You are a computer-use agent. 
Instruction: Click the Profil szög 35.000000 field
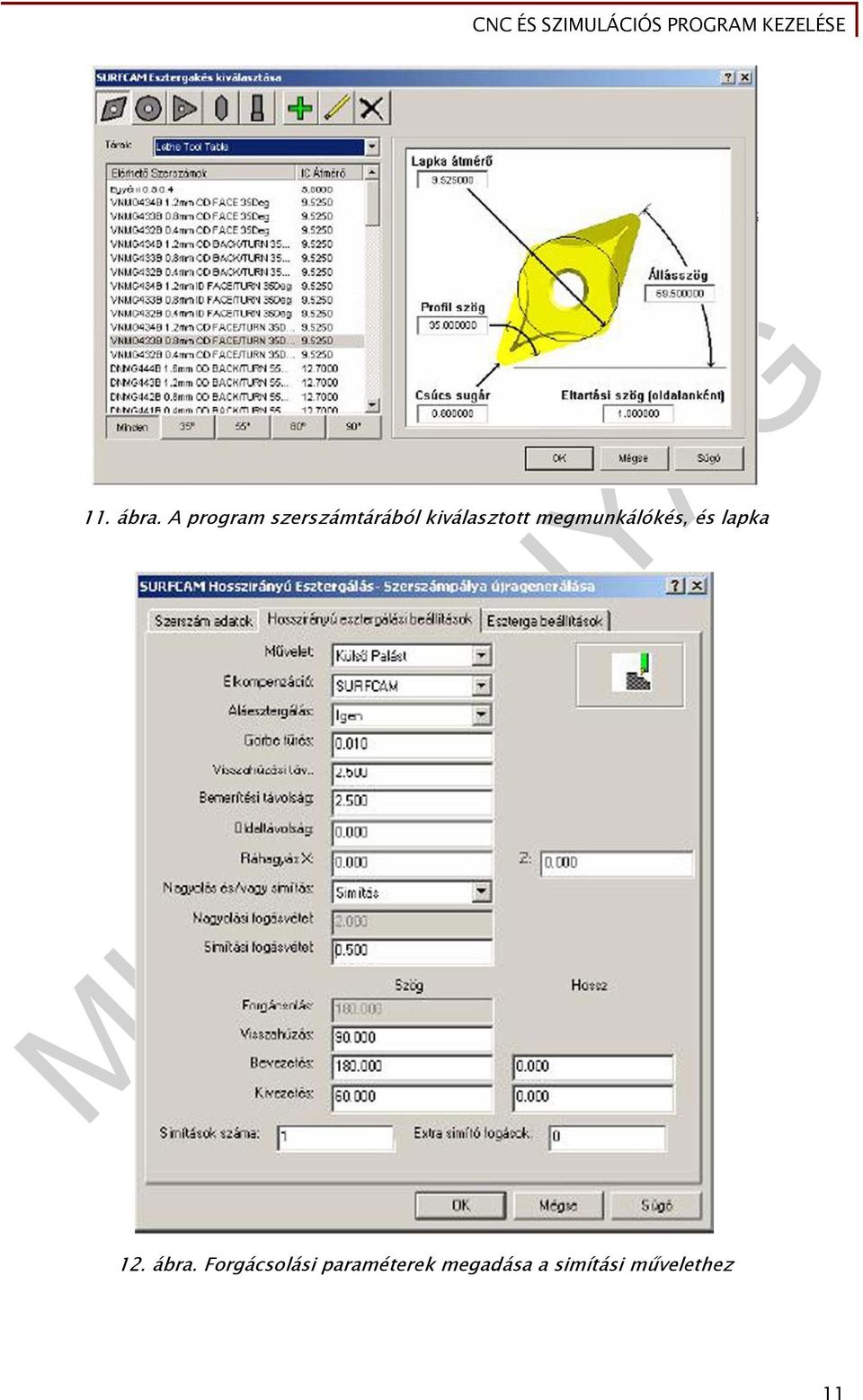coord(452,325)
